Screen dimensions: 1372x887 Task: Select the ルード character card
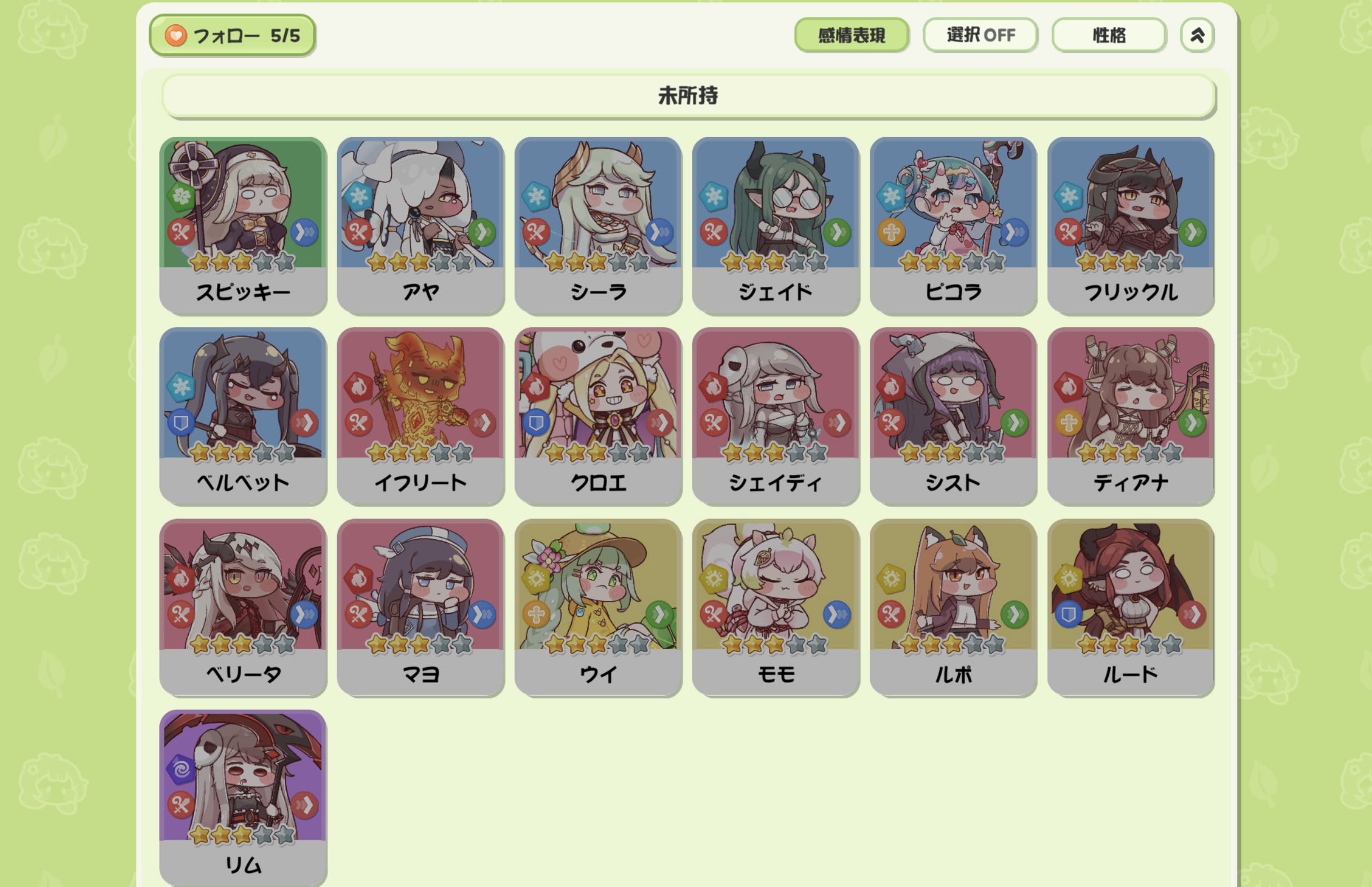click(x=1131, y=607)
